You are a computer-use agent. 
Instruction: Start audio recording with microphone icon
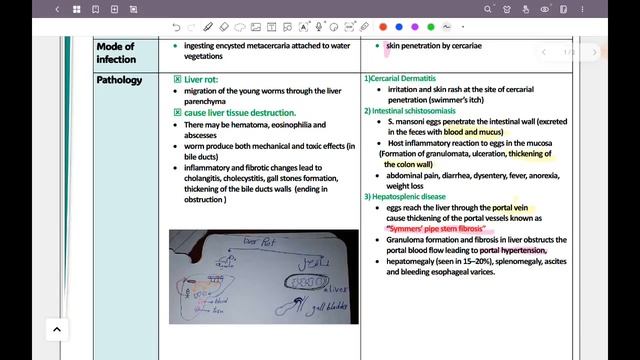coord(319,27)
